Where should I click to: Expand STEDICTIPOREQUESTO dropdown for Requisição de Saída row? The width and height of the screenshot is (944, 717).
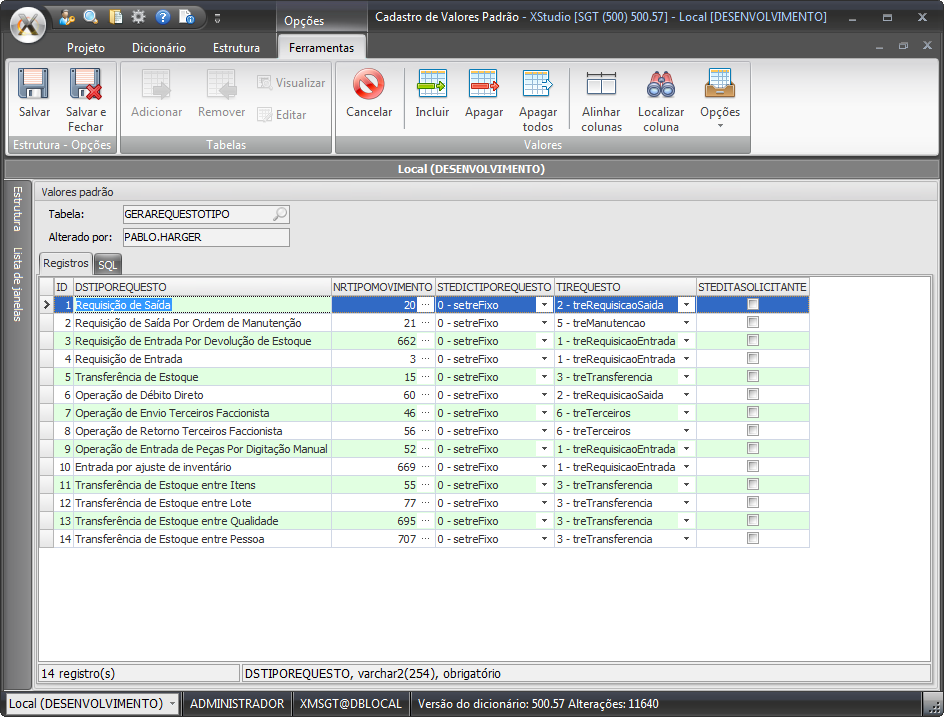pyautogui.click(x=544, y=305)
